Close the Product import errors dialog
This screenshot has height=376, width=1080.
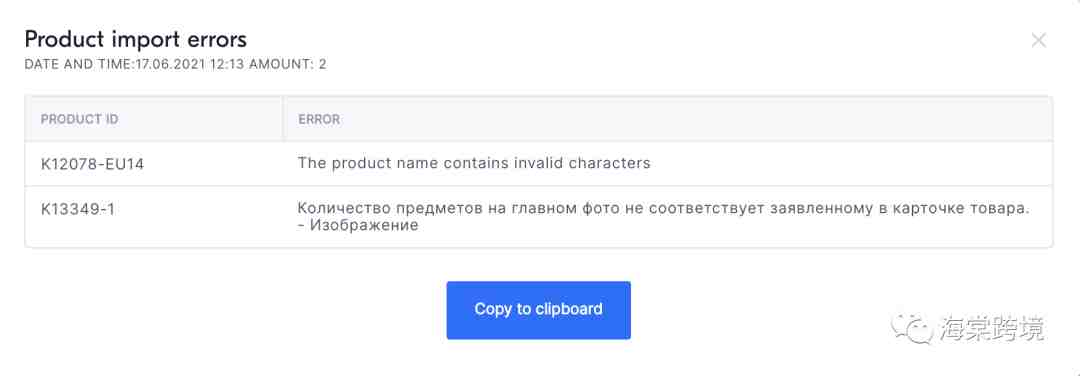[x=1038, y=41]
